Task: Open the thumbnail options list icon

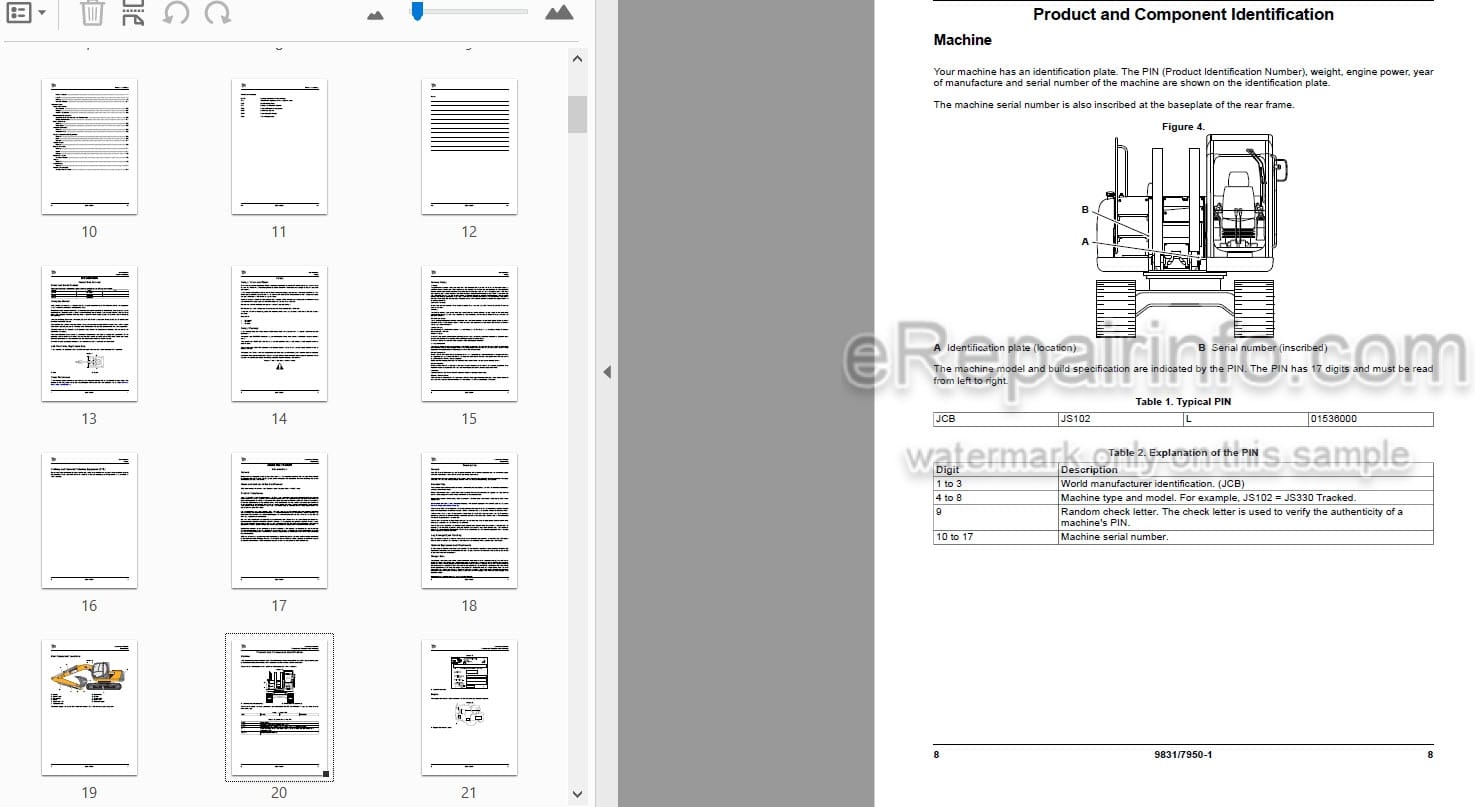Action: pos(19,13)
